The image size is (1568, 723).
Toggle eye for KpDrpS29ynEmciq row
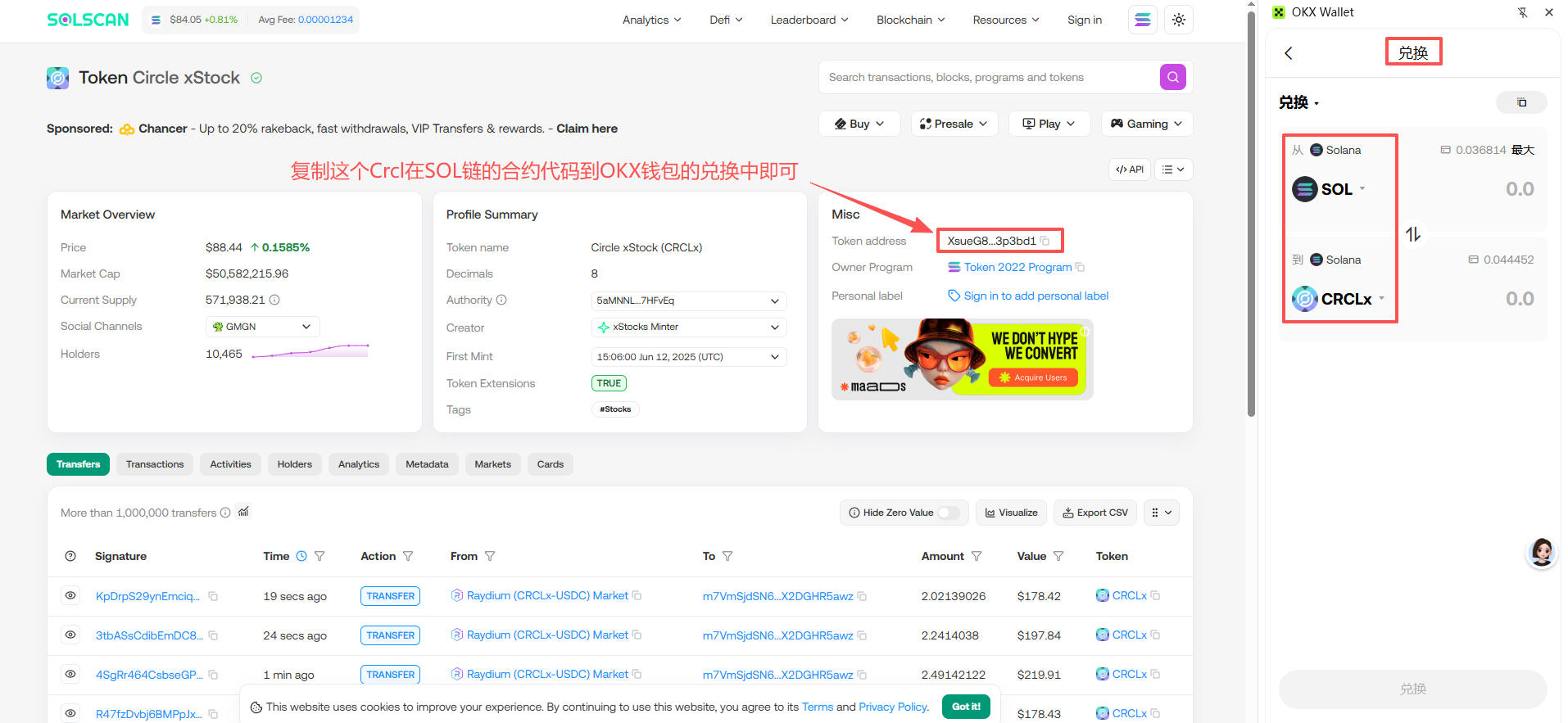70,595
